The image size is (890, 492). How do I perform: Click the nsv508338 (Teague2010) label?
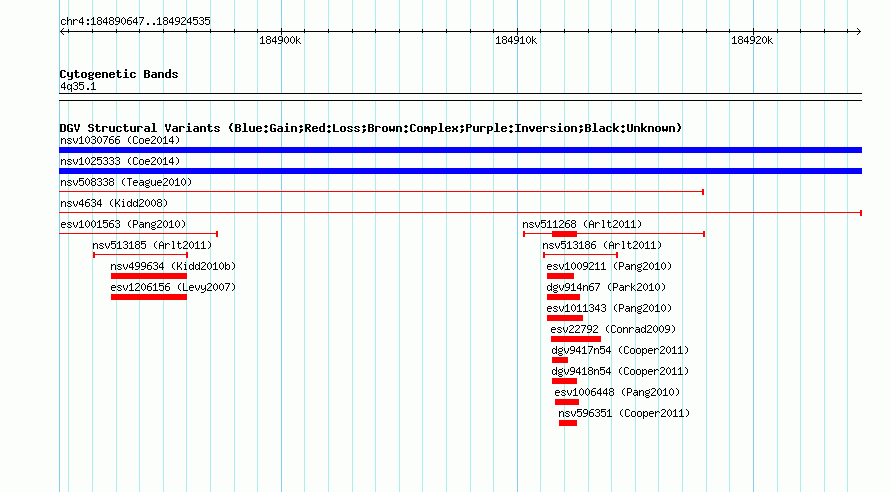tap(126, 182)
